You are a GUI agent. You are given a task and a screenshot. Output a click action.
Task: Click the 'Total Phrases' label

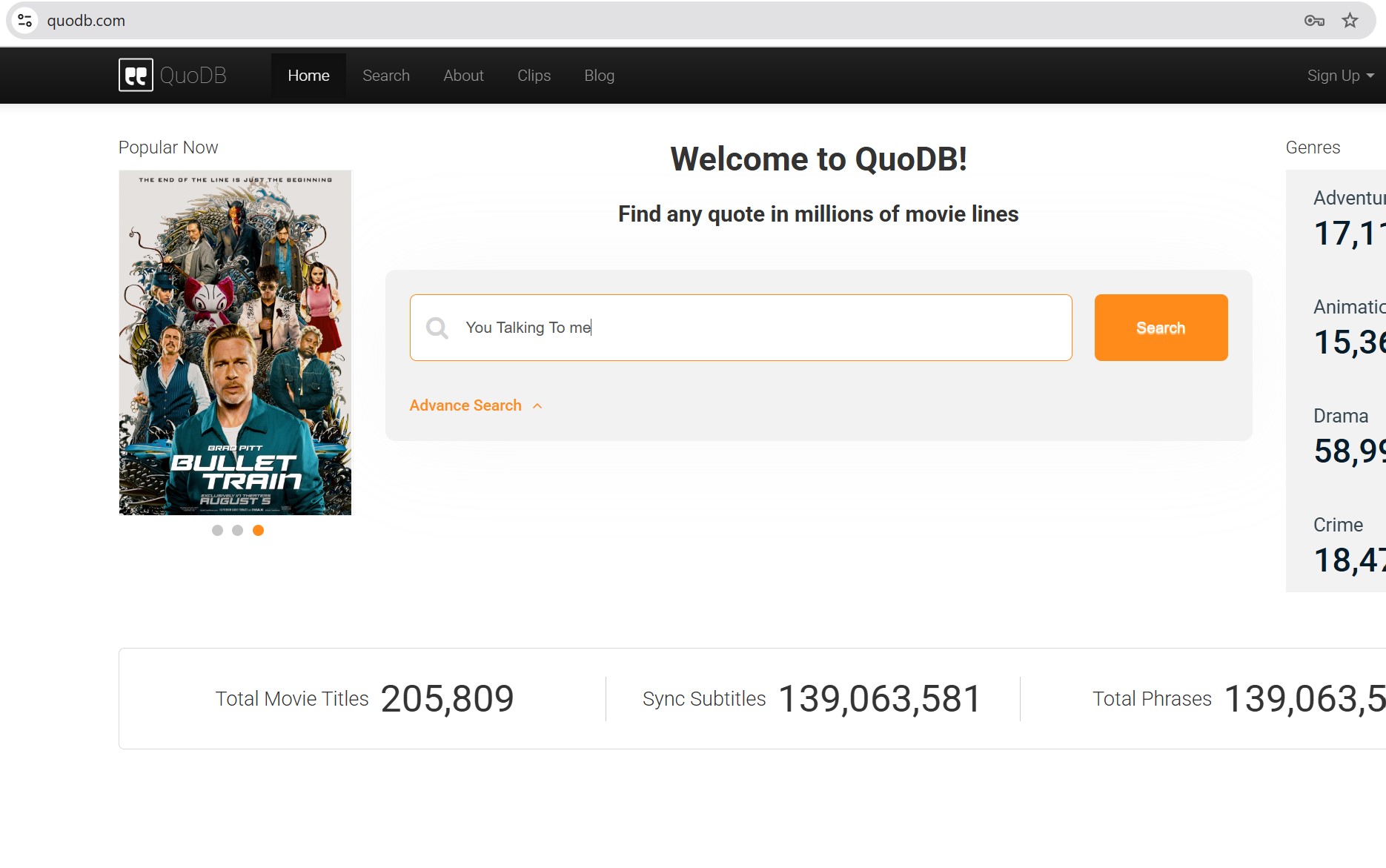1152,698
